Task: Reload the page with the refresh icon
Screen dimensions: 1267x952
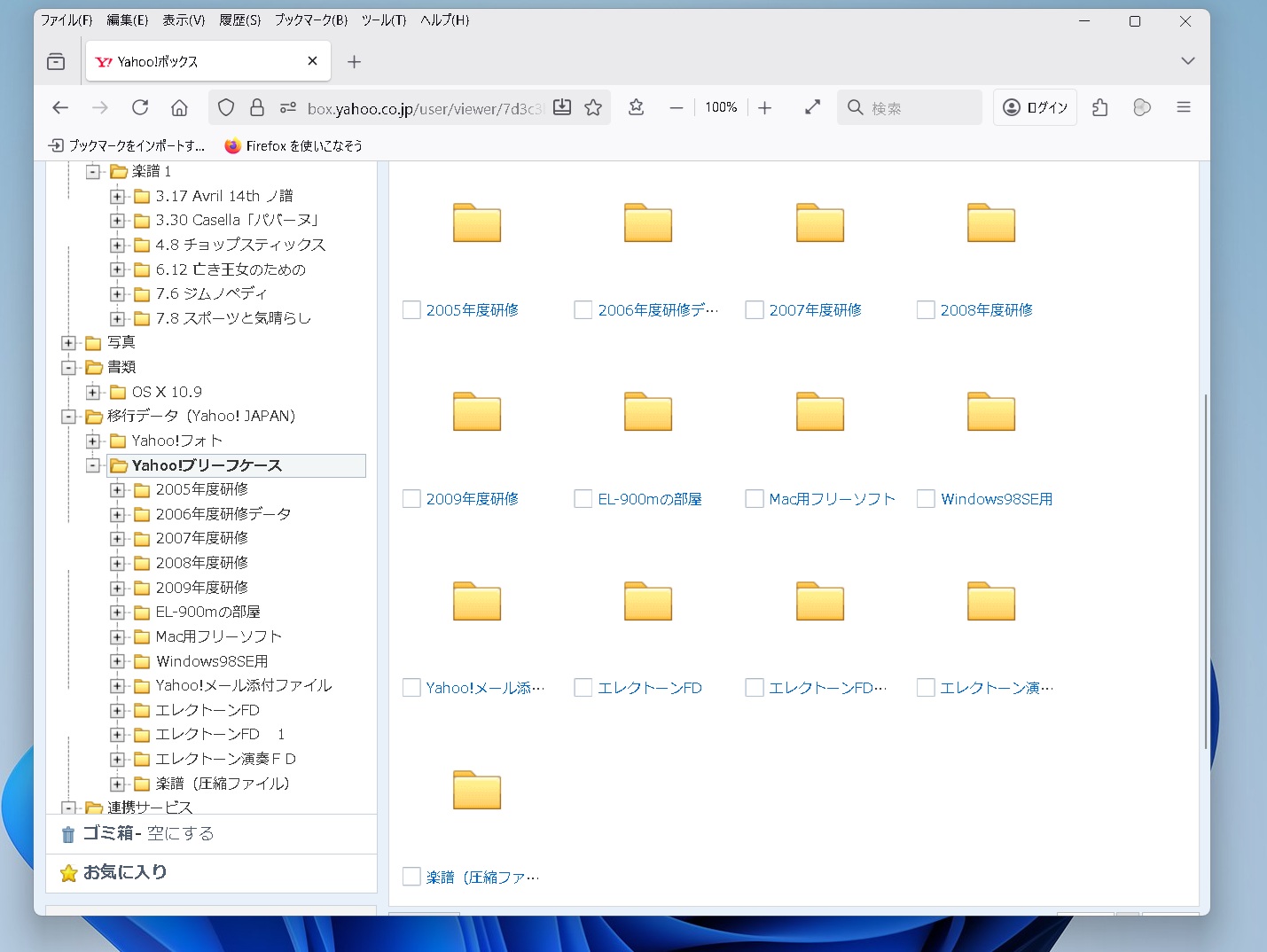Action: click(x=140, y=107)
